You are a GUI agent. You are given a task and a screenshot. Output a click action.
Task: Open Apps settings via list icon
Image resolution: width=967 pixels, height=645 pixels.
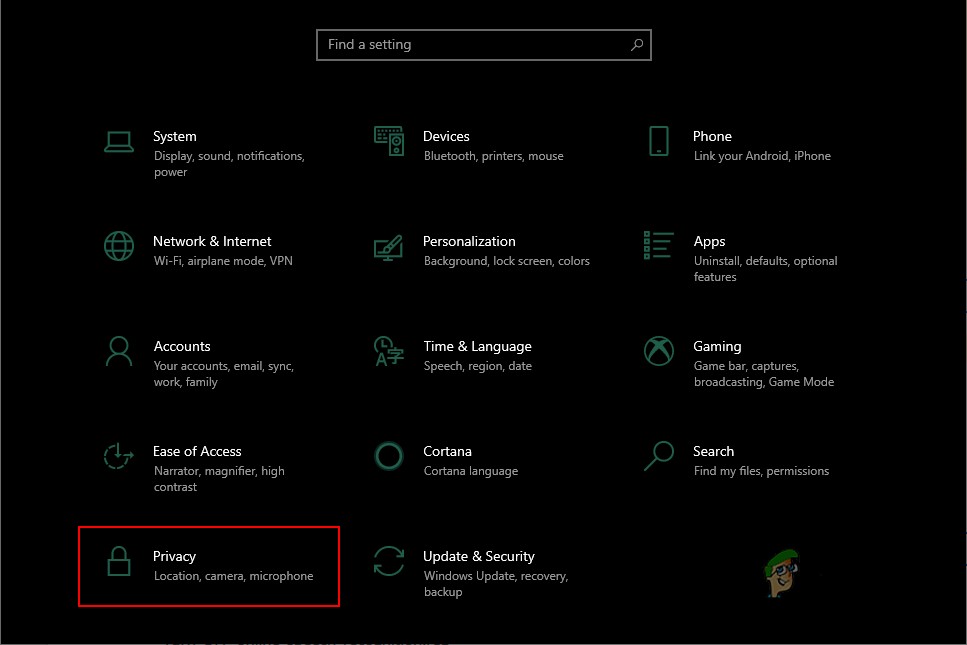pos(658,246)
